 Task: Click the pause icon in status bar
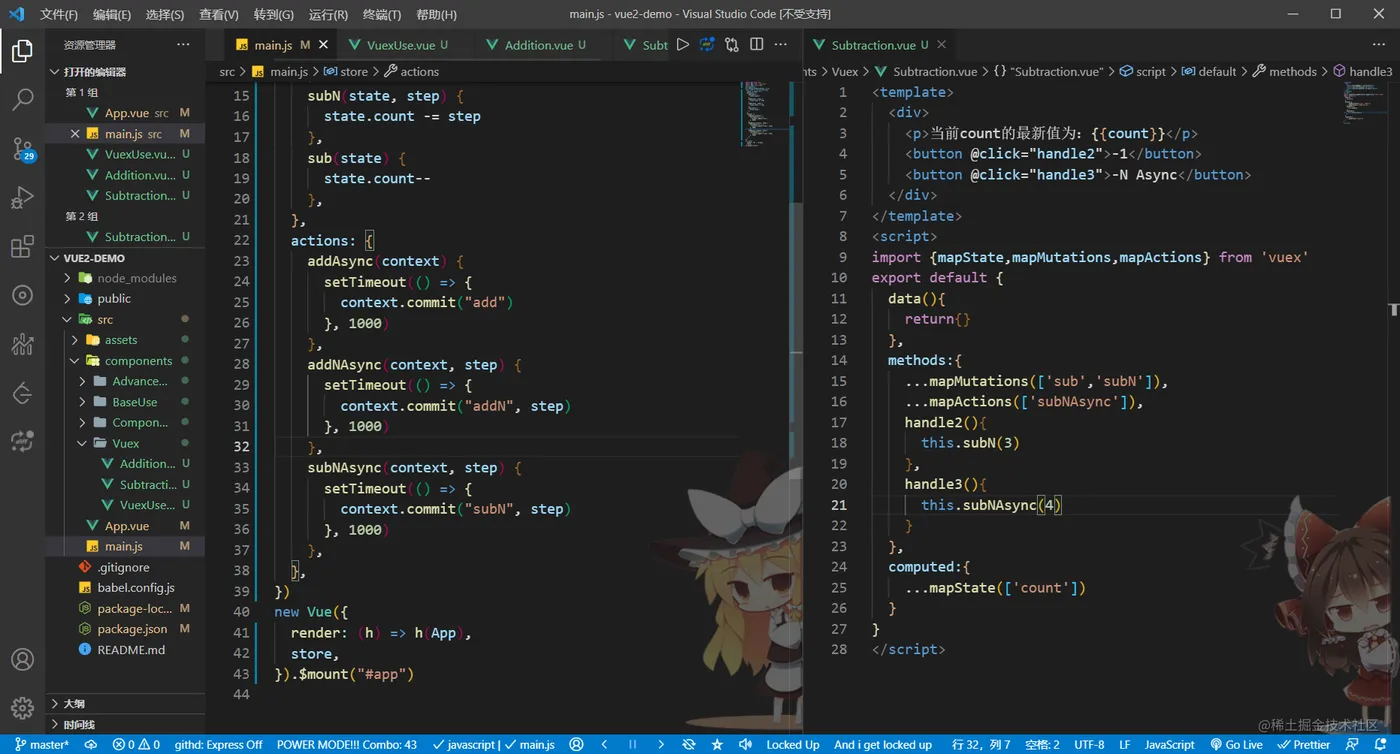[632, 744]
